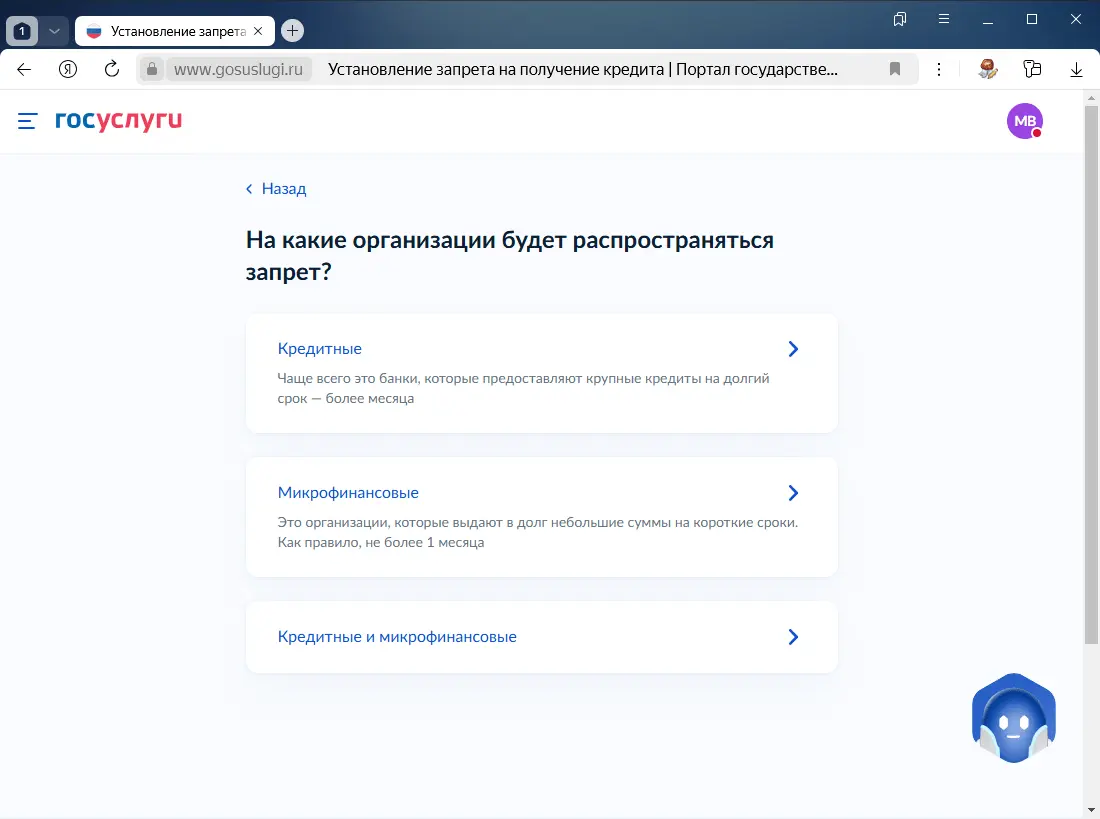Open the robot assistant chat
This screenshot has width=1100, height=819.
[x=1014, y=718]
